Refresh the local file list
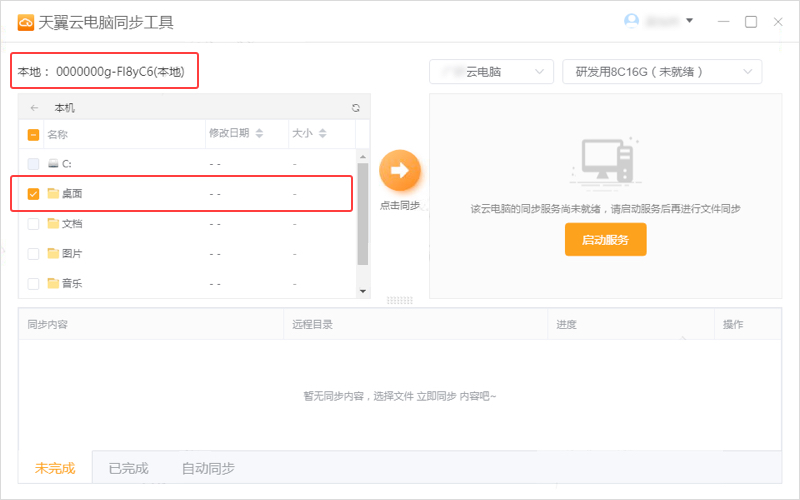800x500 pixels. point(356,108)
